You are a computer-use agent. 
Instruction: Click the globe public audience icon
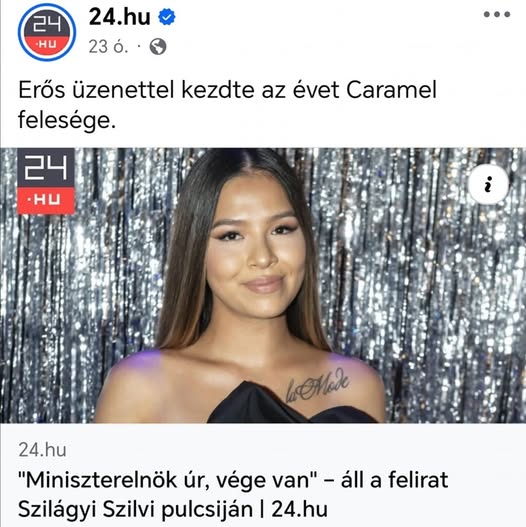click(158, 46)
